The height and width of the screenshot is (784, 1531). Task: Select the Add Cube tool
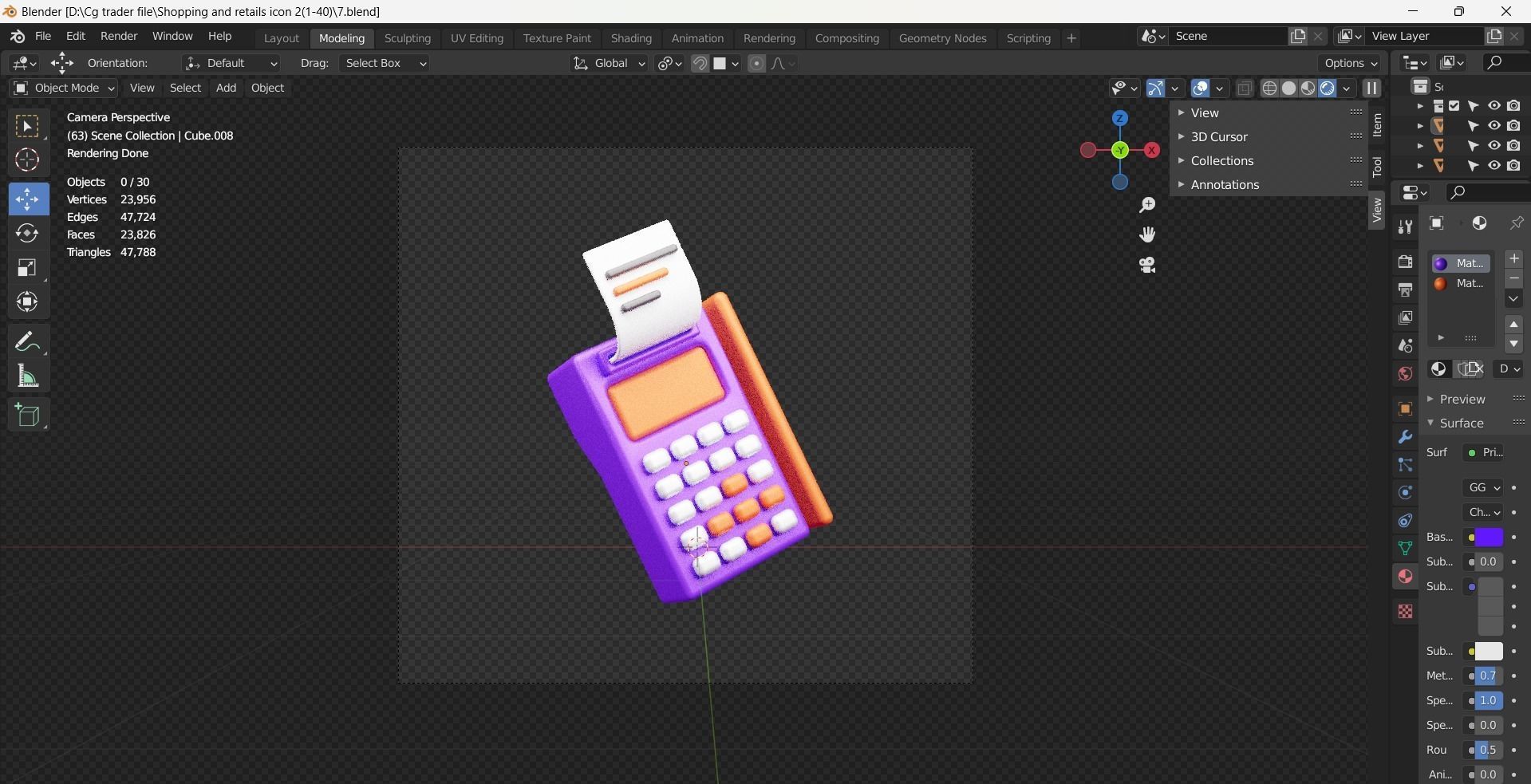[x=27, y=416]
